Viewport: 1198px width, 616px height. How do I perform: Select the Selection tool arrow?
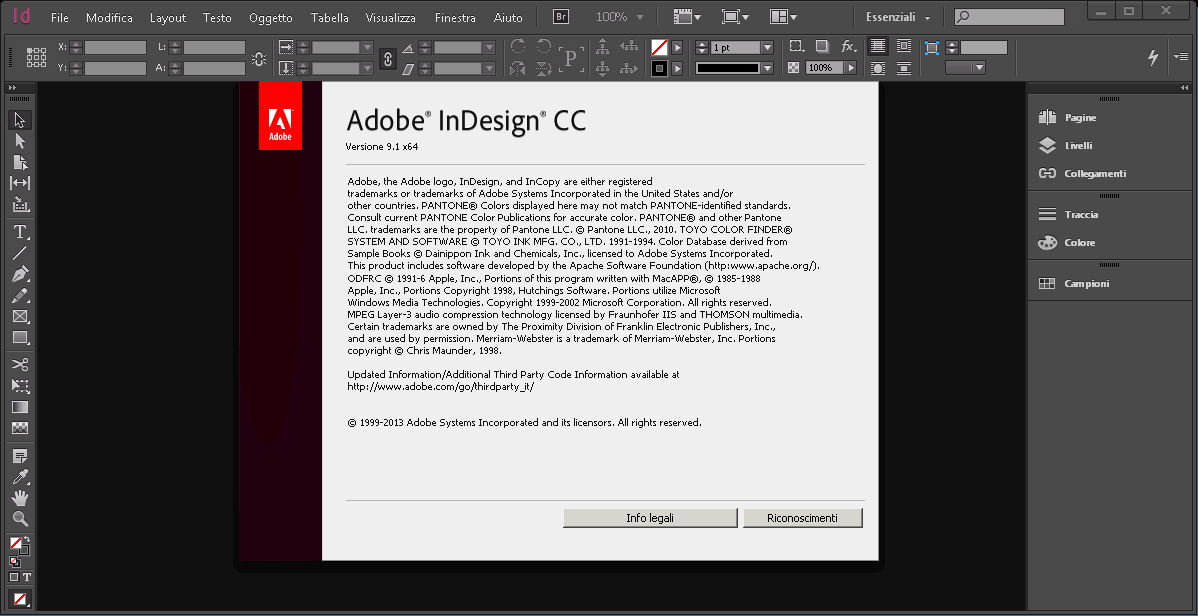pos(20,120)
